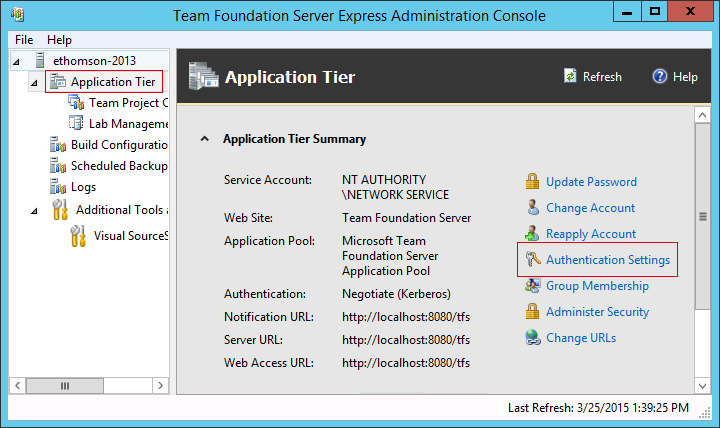
Task: Click the Update Password lock icon
Action: (x=532, y=181)
